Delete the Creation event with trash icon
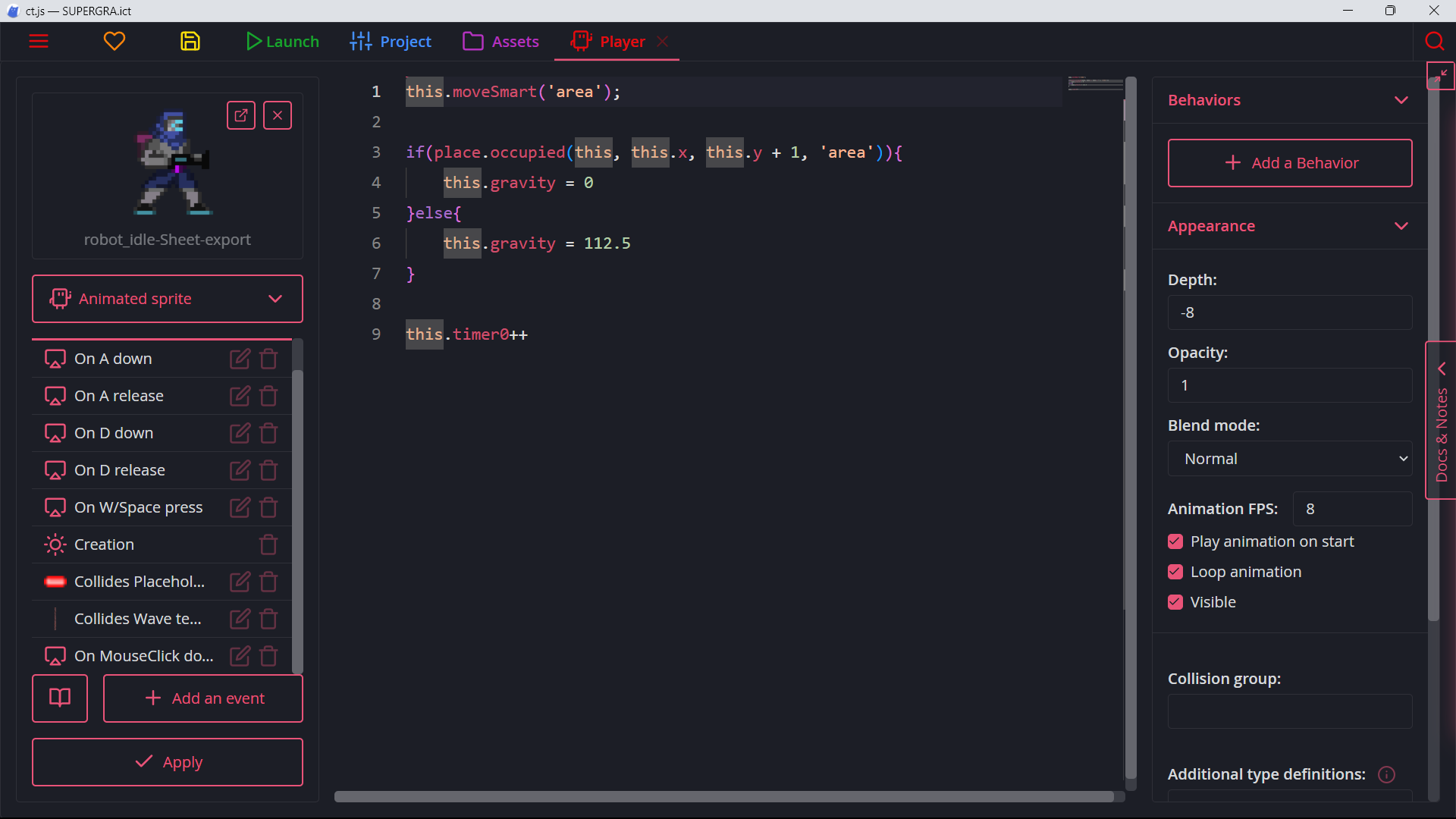 click(x=268, y=544)
